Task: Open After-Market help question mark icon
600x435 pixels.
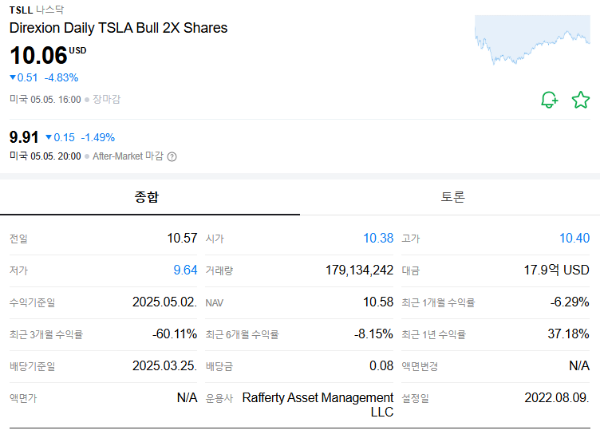Action: [x=172, y=156]
